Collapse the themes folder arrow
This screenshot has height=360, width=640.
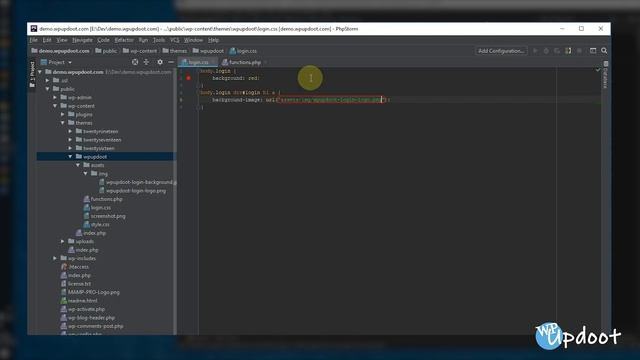click(x=63, y=123)
